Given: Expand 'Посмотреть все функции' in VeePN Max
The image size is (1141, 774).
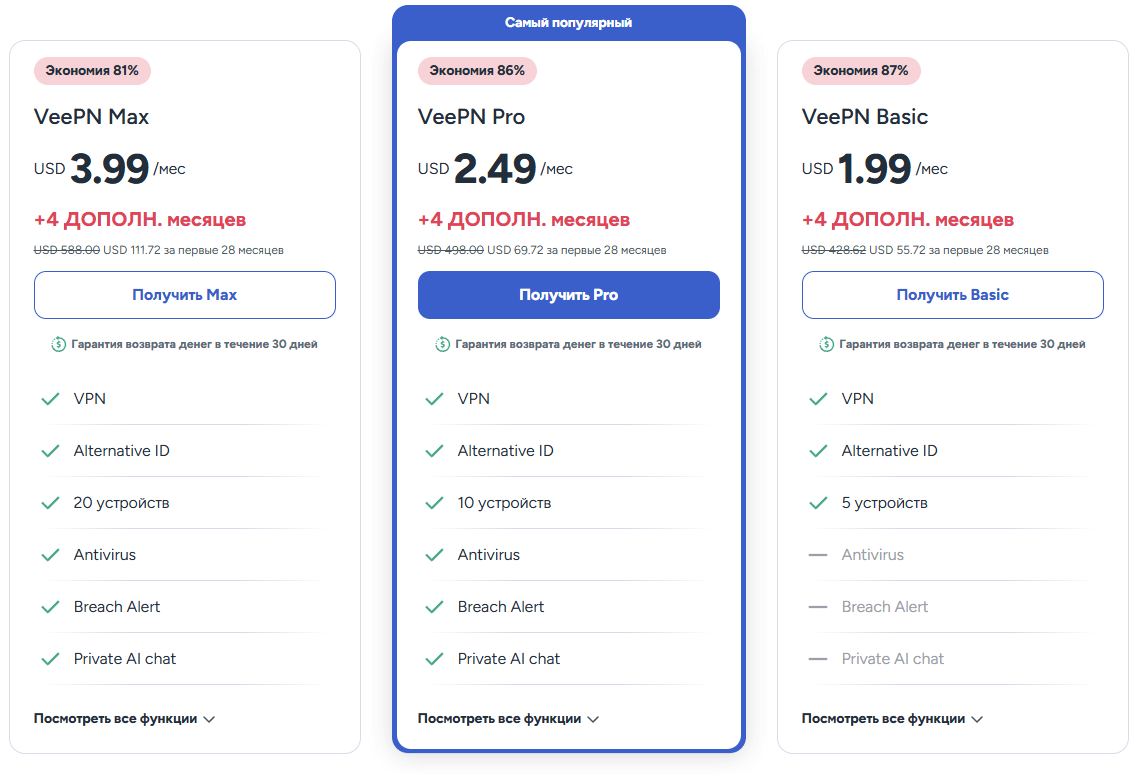Looking at the screenshot, I should (124, 718).
